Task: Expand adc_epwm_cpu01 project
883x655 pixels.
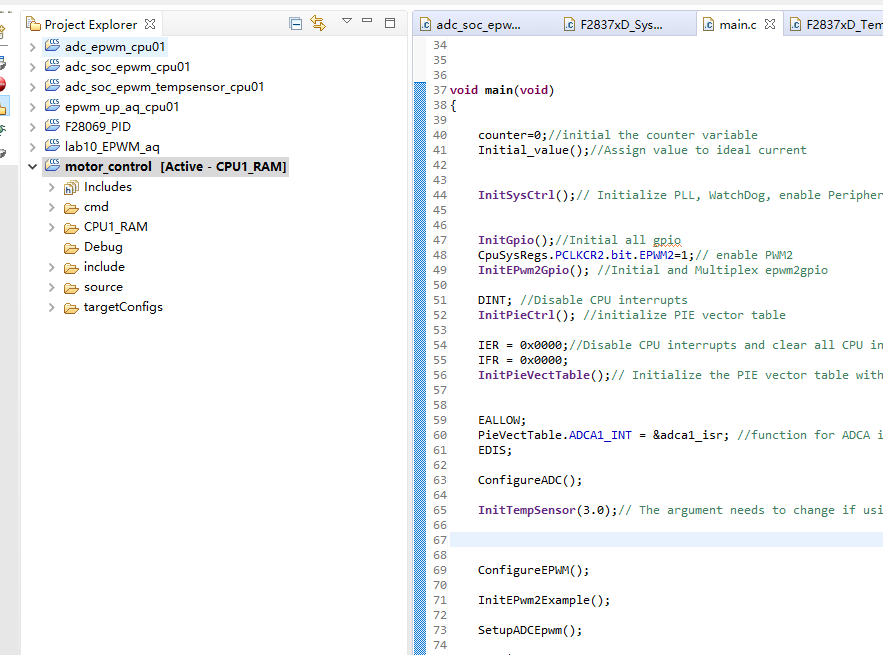Action: [33, 47]
